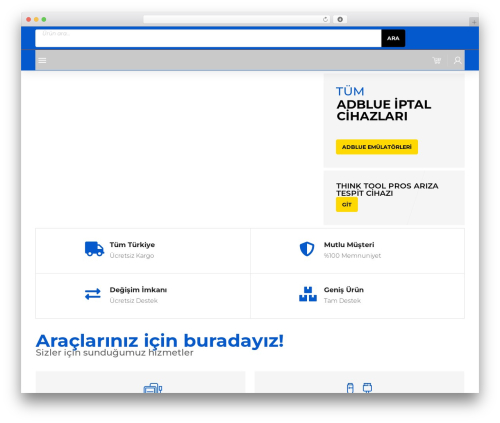Click the Mutlu Müşteri label
This screenshot has height=423, width=500.
(349, 245)
